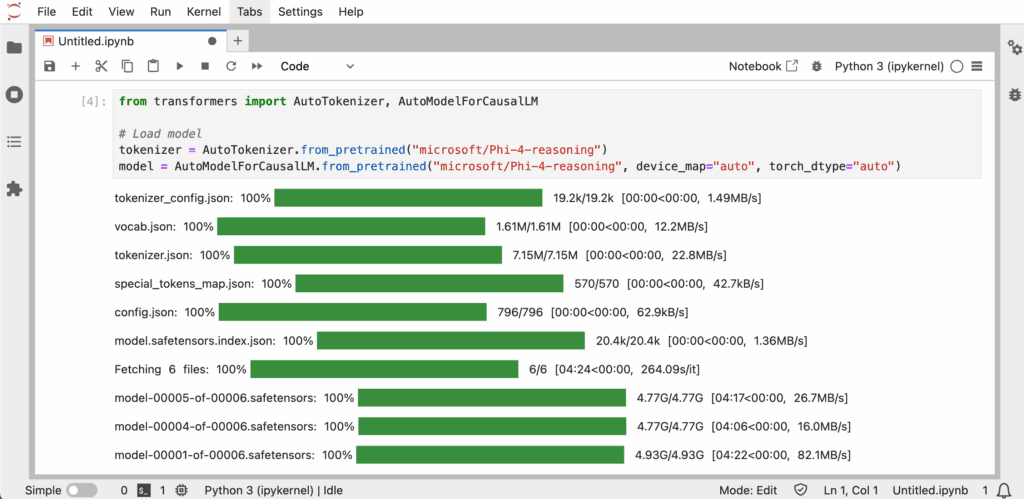Open the Code cell type dropdown
The image size is (1024, 499).
(317, 66)
